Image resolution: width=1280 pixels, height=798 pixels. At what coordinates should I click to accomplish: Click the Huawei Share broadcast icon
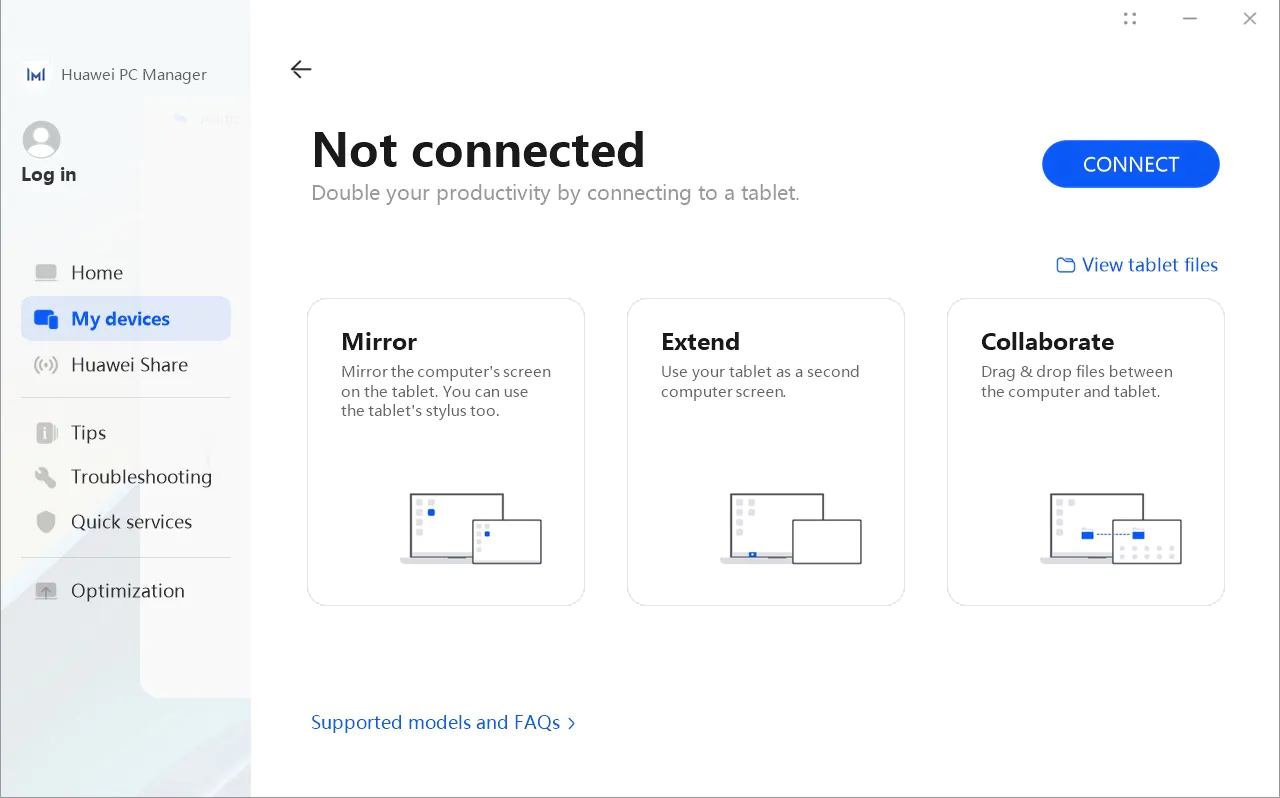coord(46,365)
